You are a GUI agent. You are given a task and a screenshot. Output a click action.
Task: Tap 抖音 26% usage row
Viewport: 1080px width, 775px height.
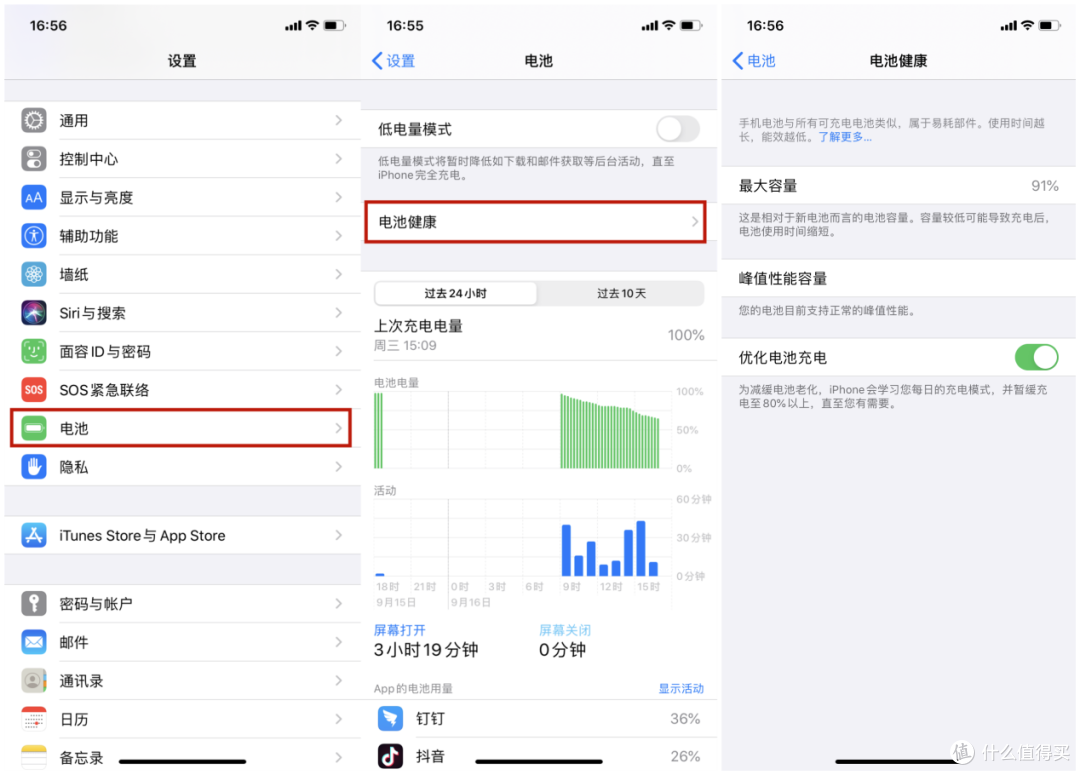539,756
